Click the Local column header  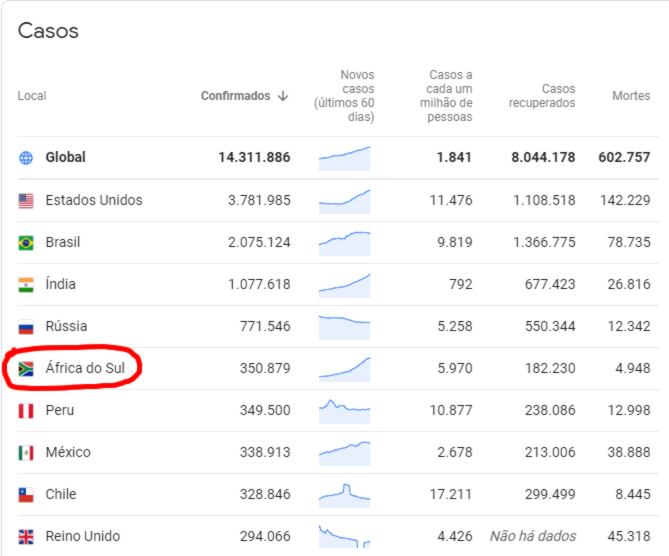[x=32, y=96]
